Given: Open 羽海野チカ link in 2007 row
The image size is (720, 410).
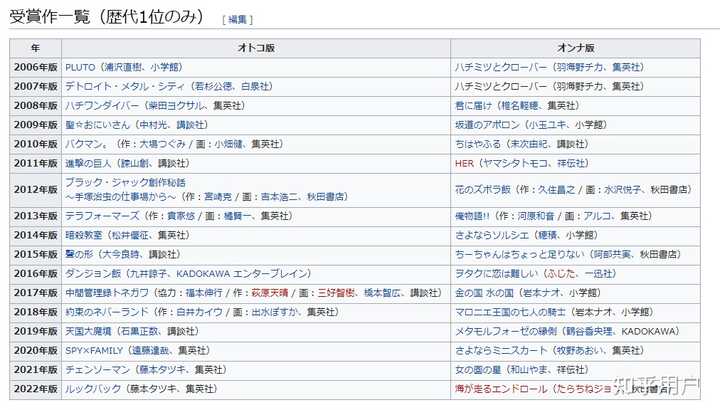Looking at the screenshot, I should [x=579, y=86].
